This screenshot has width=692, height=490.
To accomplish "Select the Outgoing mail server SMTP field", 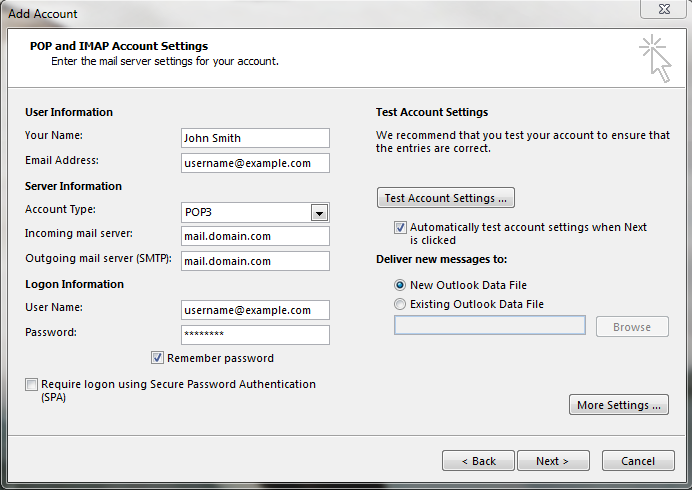I will tap(255, 261).
